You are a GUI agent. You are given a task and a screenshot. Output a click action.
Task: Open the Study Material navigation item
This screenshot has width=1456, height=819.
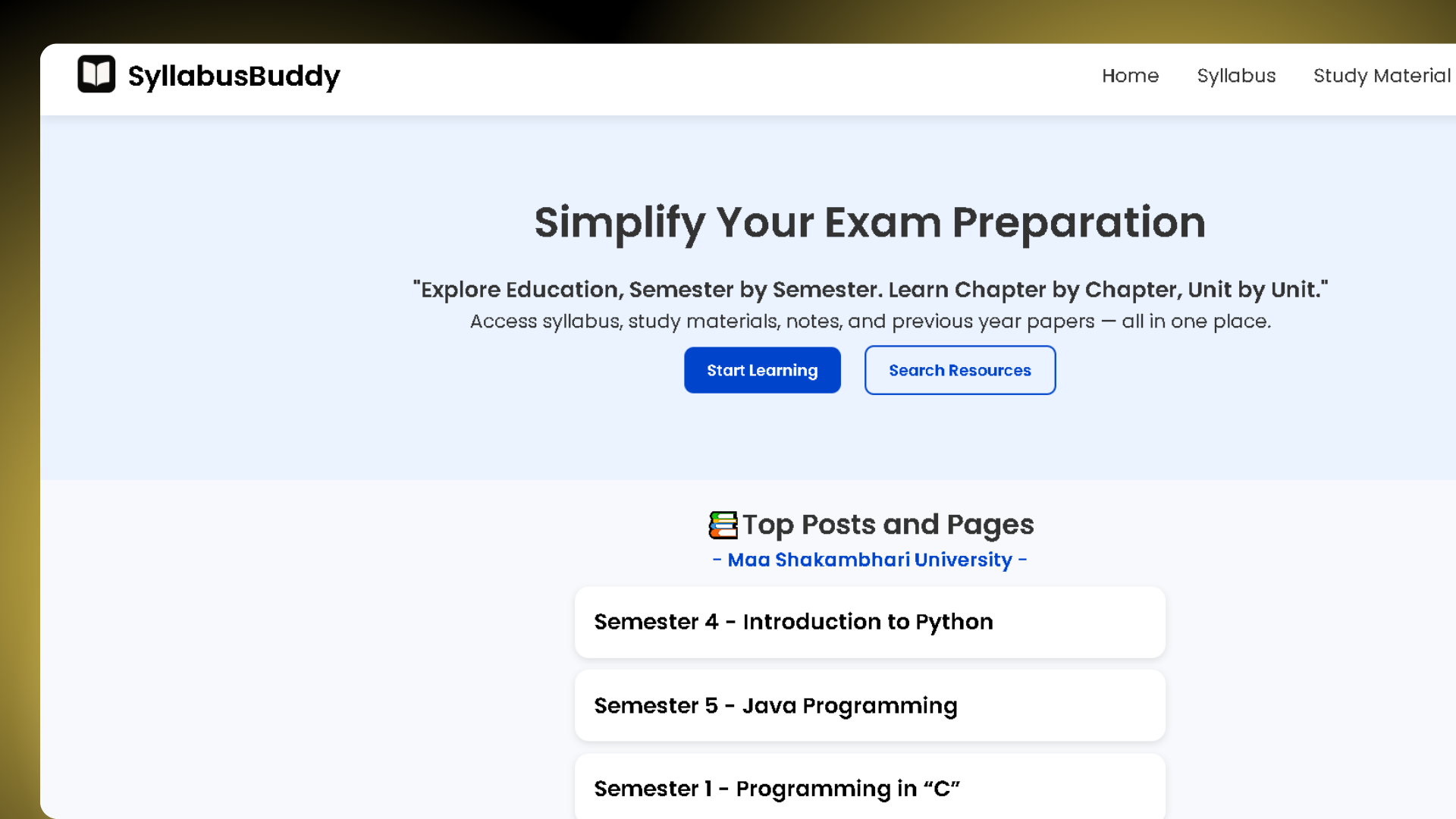(x=1382, y=76)
